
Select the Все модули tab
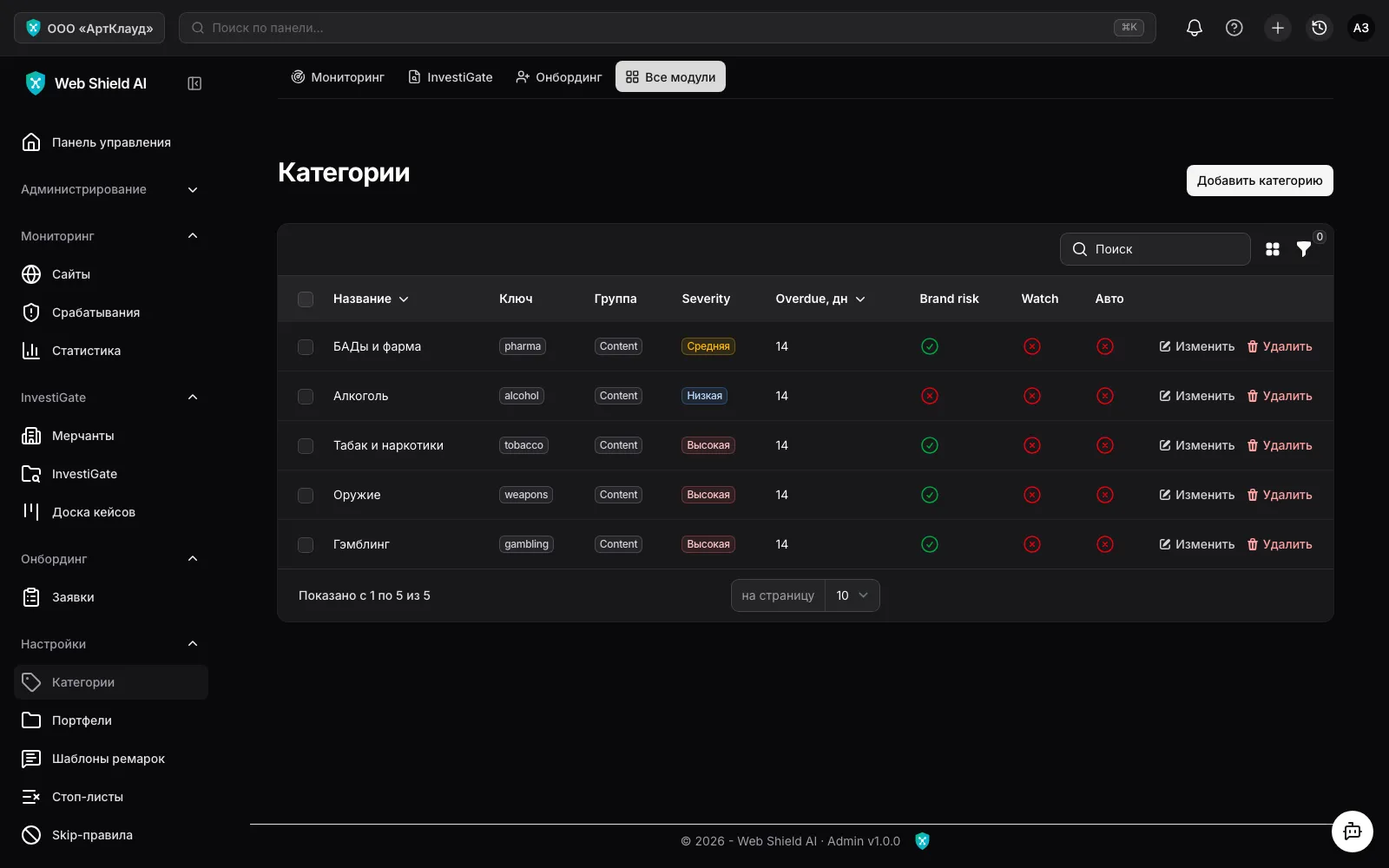[x=670, y=77]
